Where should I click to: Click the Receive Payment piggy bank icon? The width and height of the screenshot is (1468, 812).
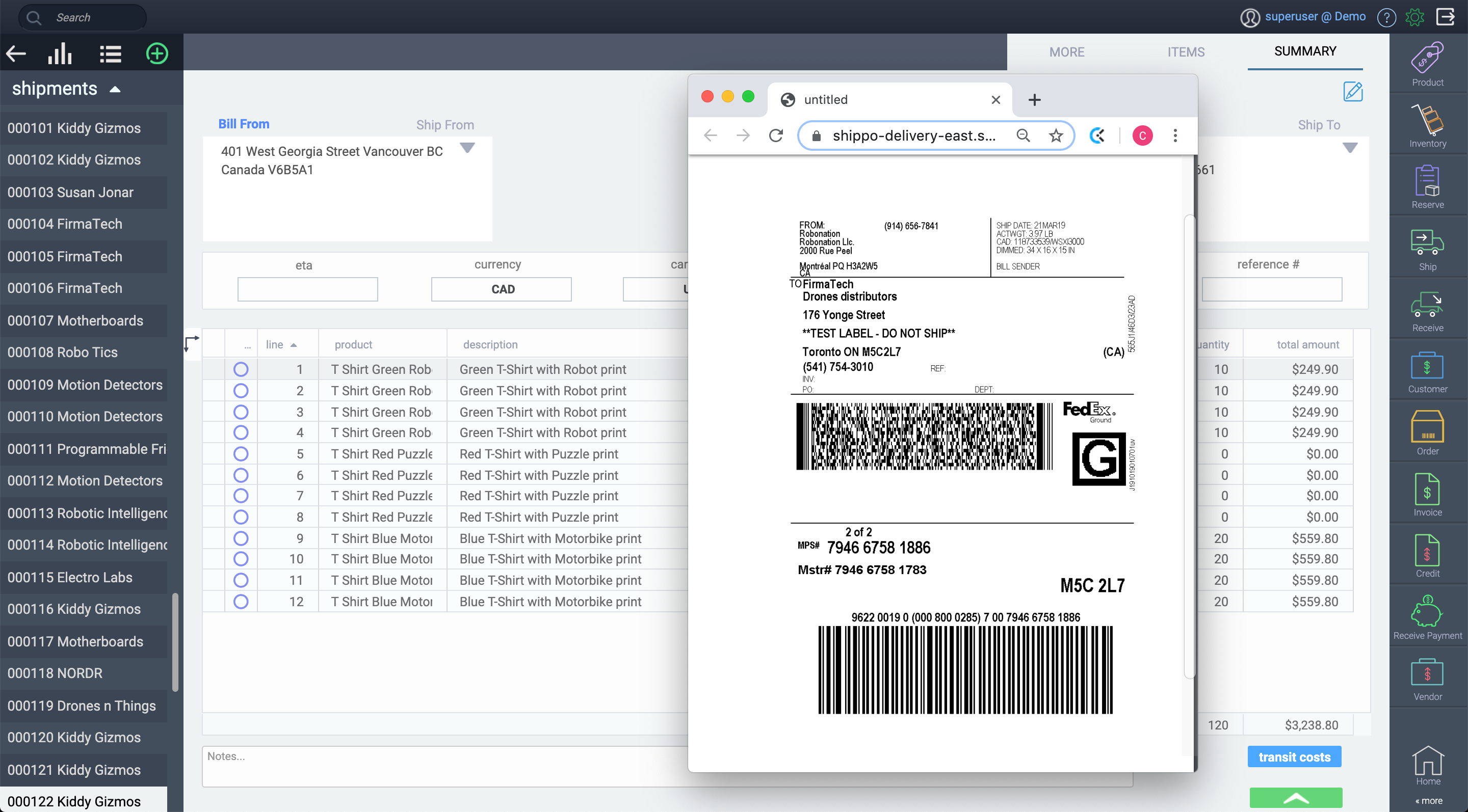tap(1427, 612)
